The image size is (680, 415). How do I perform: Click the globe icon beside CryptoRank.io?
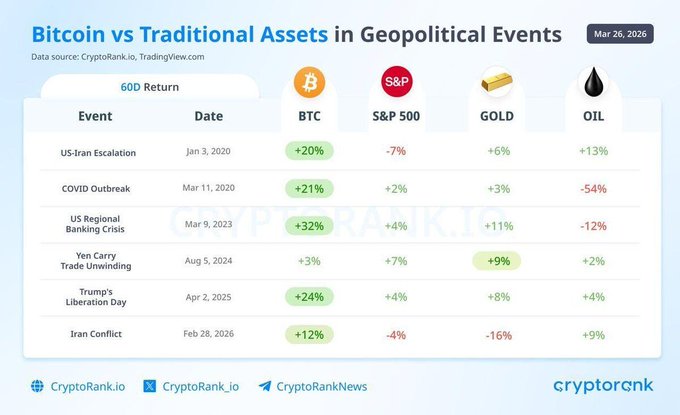(x=37, y=386)
